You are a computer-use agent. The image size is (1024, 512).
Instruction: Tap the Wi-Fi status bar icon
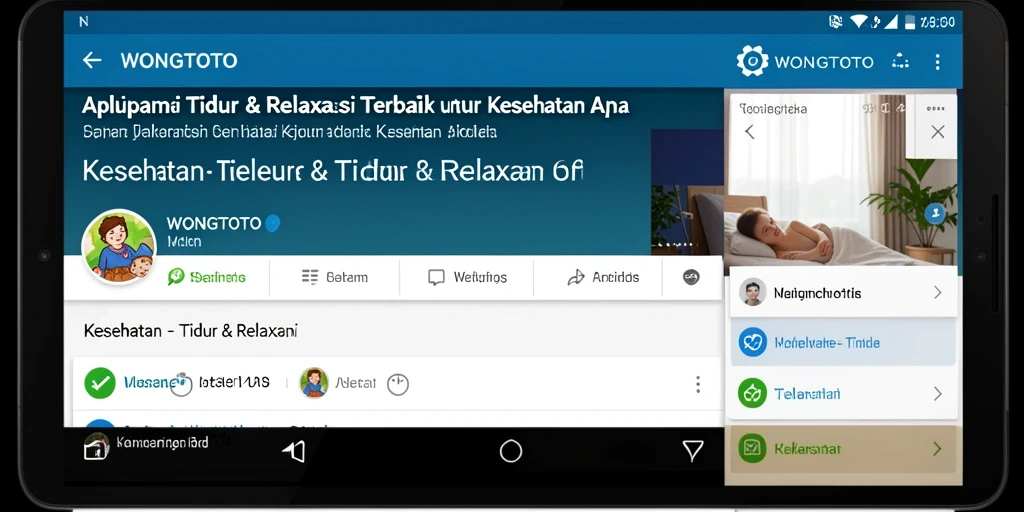858,22
